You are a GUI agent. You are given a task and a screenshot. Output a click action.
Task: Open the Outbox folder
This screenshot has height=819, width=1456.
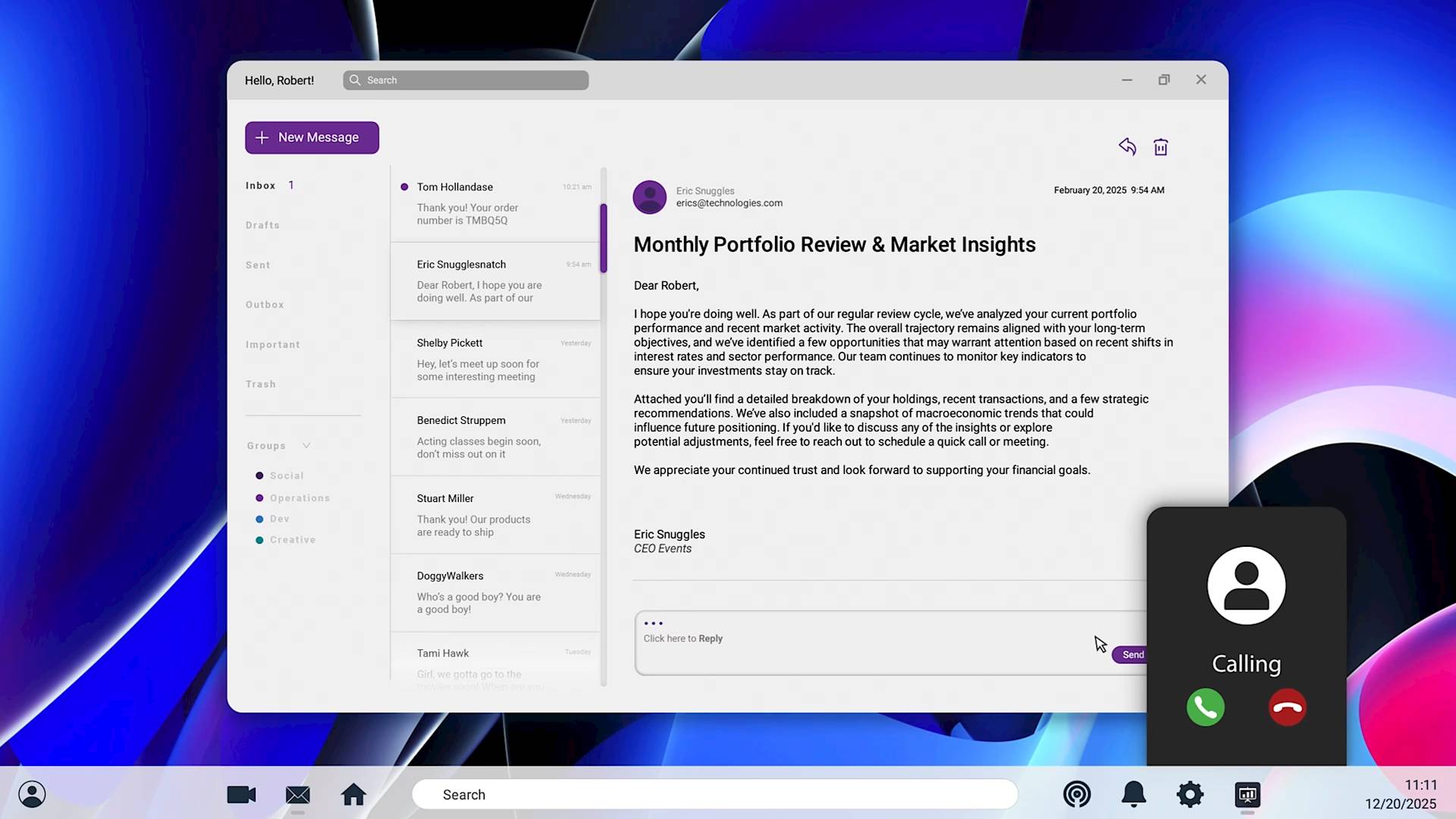[265, 305]
